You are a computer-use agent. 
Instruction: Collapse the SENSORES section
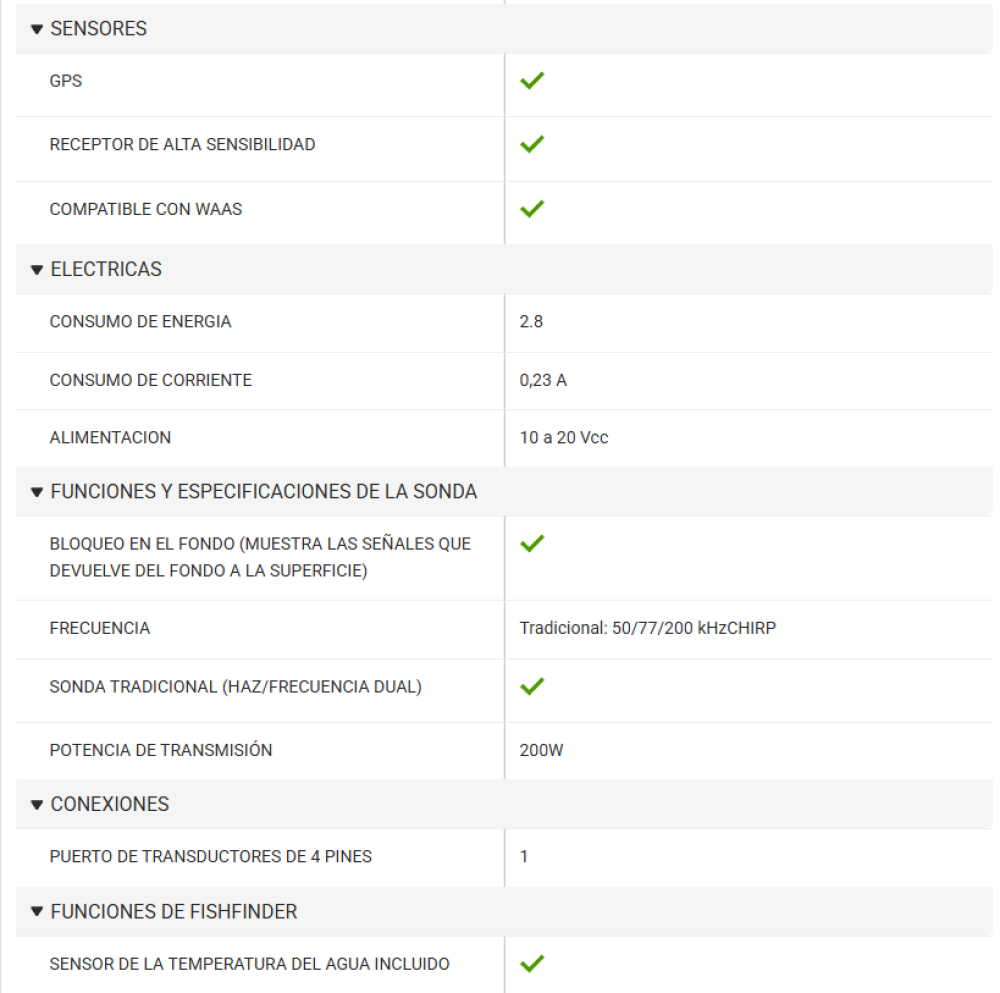(38, 29)
